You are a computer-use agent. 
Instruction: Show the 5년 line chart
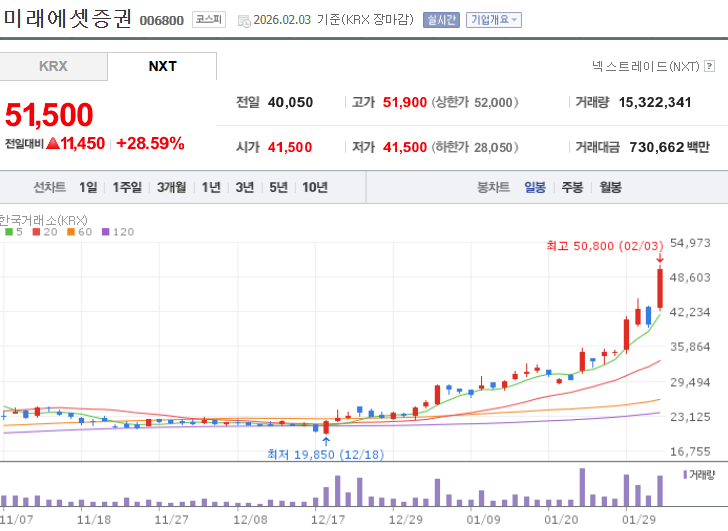tap(279, 187)
